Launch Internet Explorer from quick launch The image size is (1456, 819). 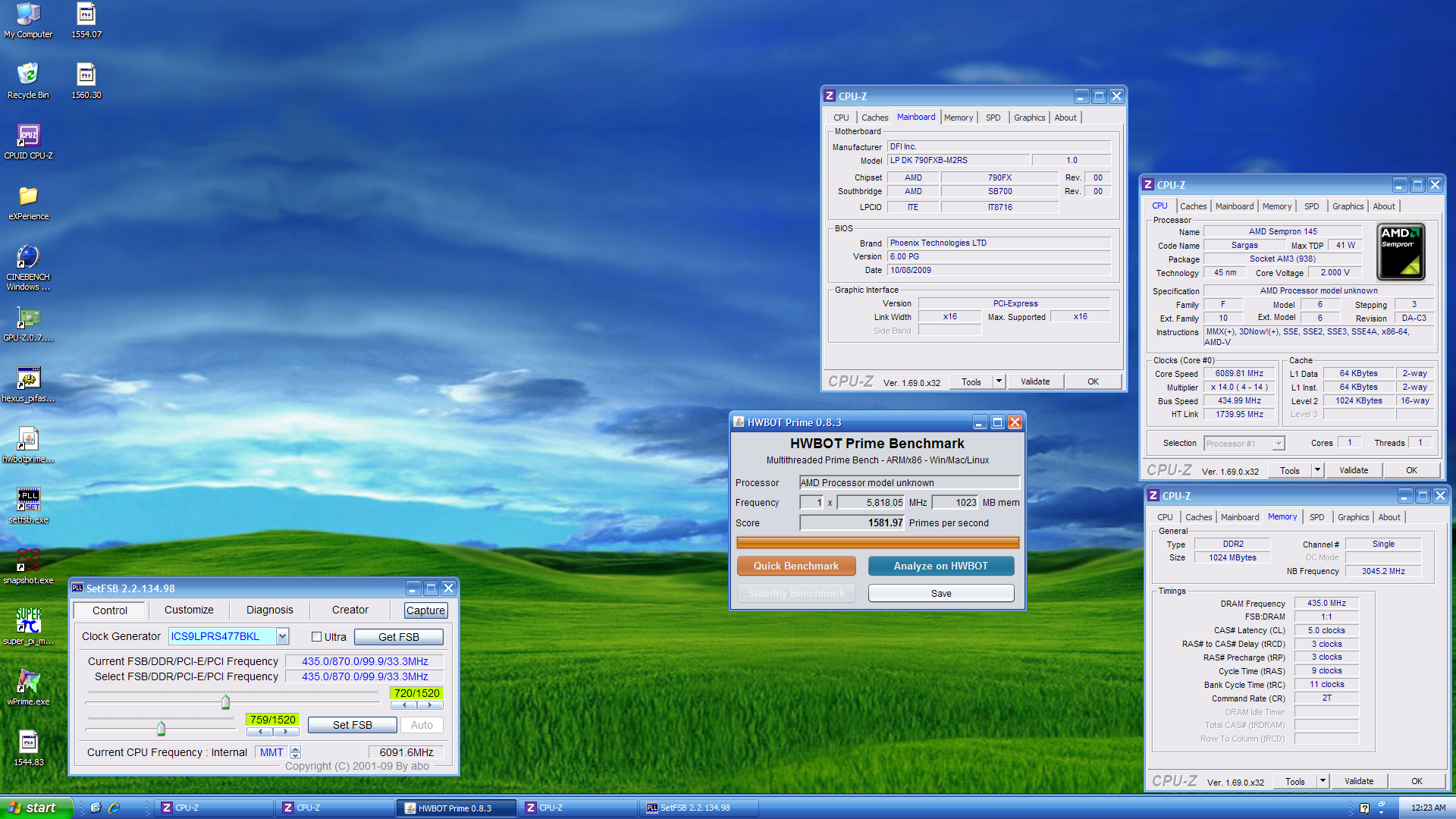click(x=114, y=808)
